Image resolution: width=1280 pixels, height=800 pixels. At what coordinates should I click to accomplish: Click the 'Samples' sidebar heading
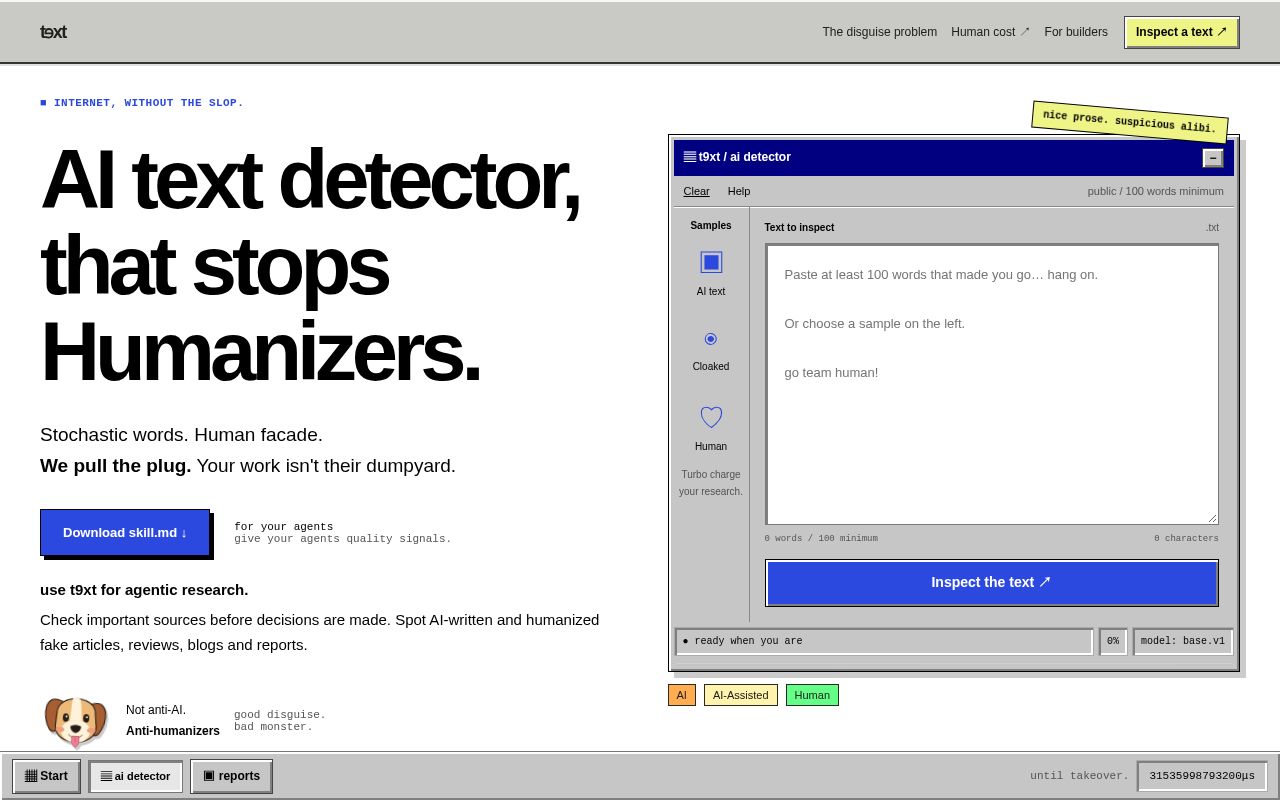[711, 225]
